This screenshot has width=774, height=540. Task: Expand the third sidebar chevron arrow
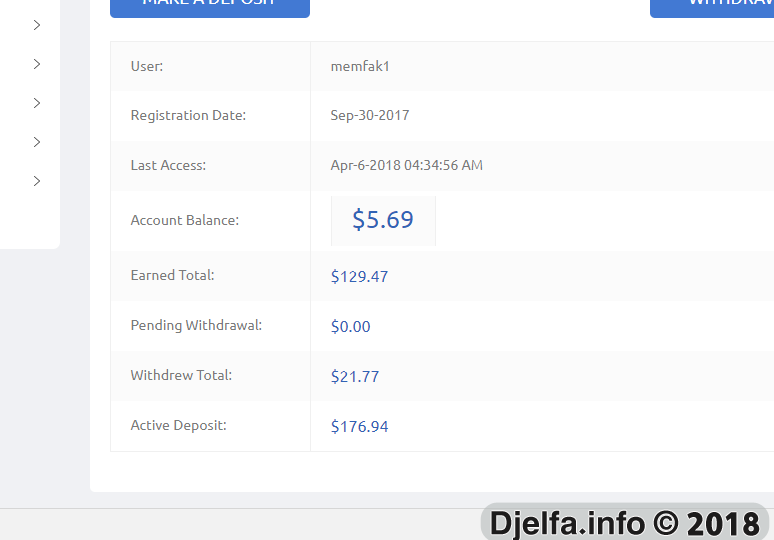pyautogui.click(x=37, y=103)
